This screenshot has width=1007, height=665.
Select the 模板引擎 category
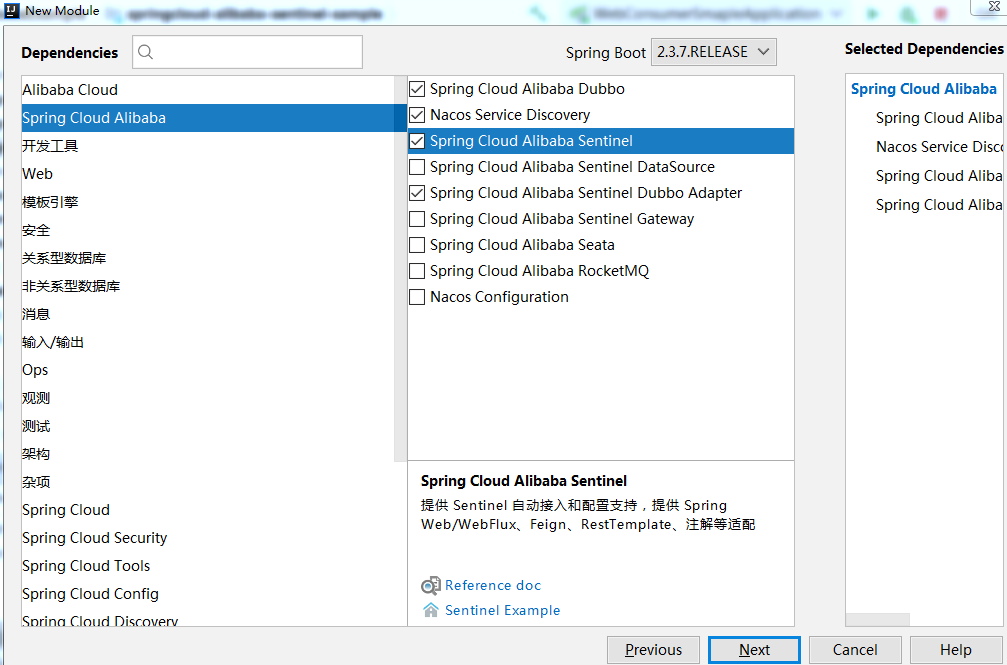click(208, 202)
